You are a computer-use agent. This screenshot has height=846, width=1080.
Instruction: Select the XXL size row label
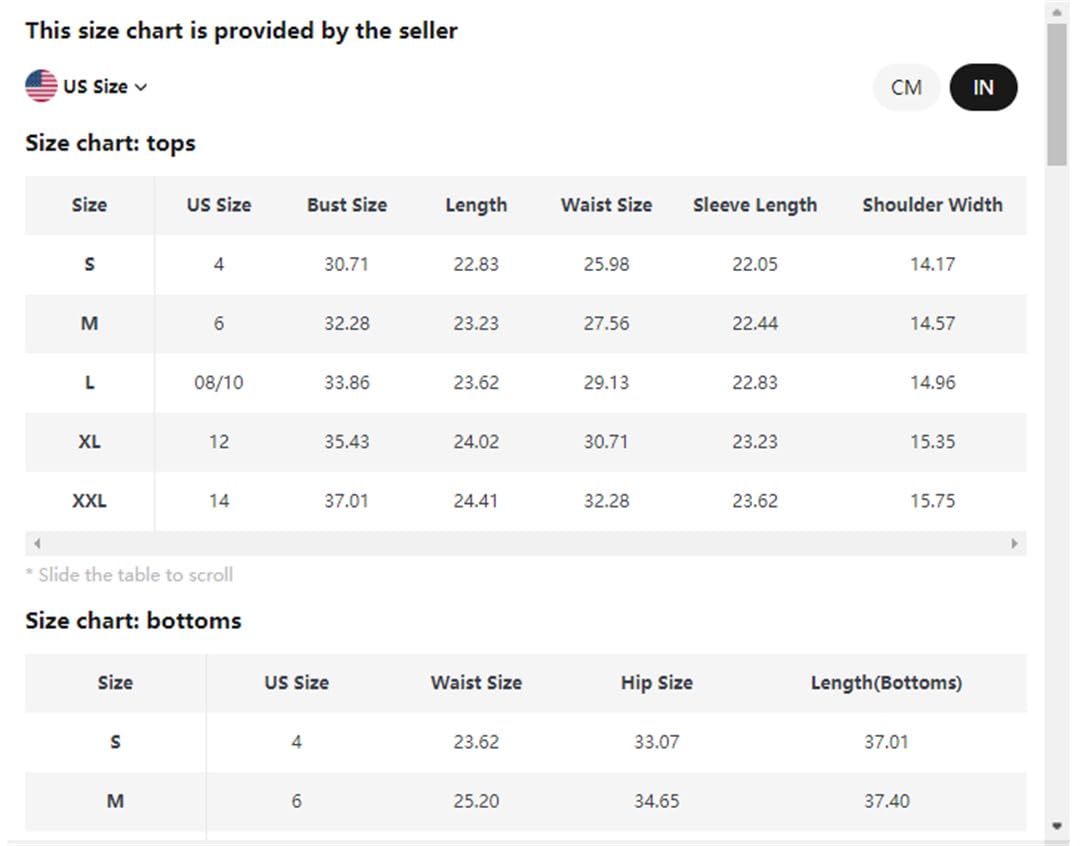pyautogui.click(x=90, y=501)
